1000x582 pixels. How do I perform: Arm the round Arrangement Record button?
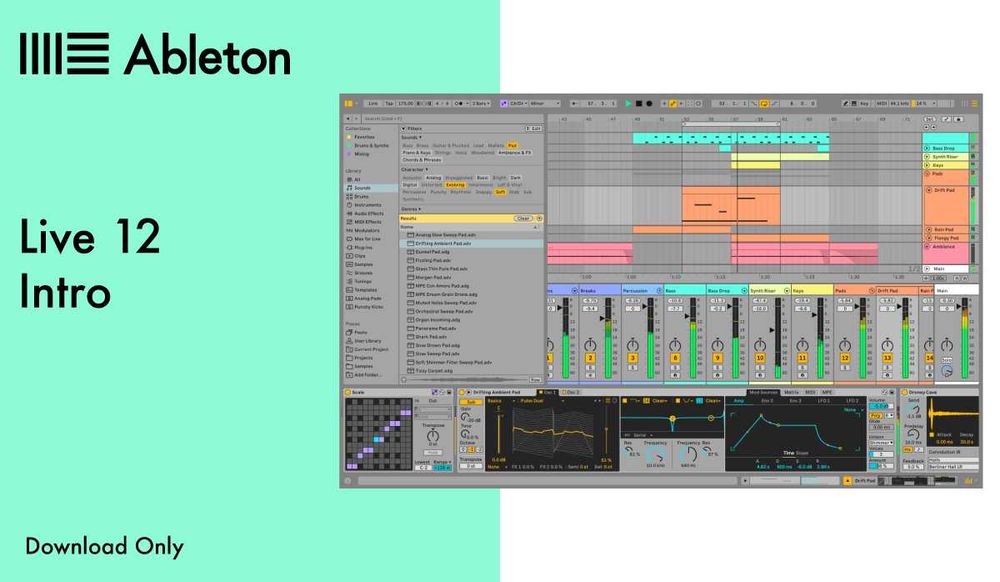tap(649, 103)
